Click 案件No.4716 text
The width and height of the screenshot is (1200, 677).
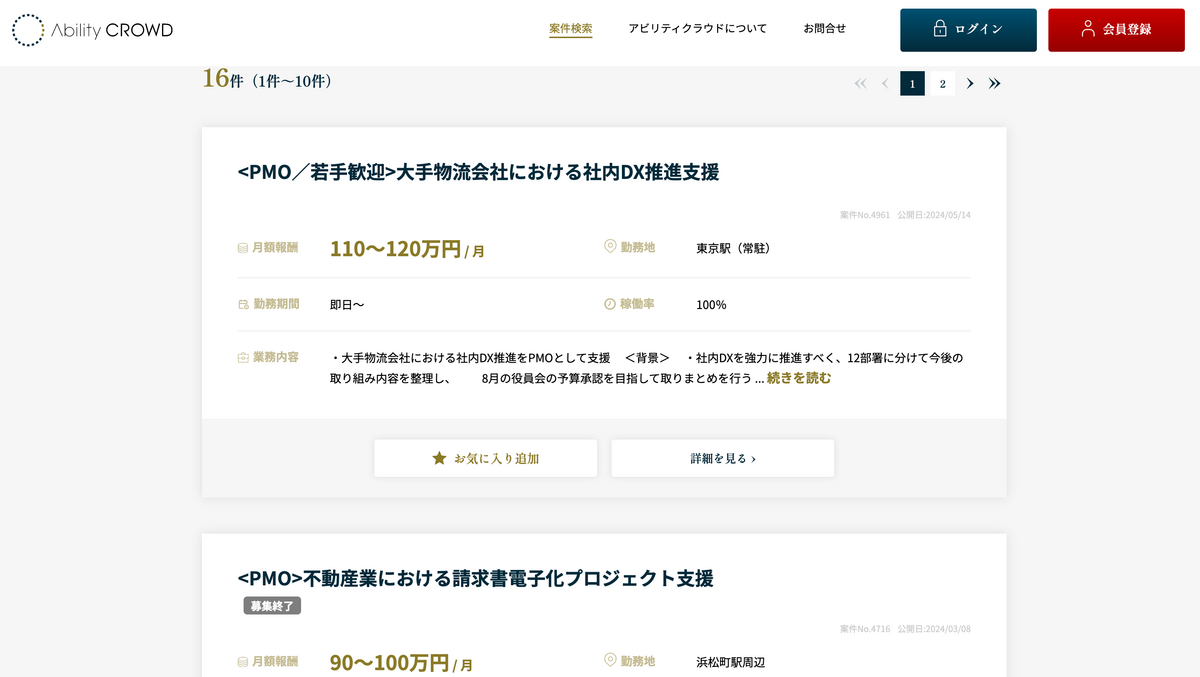coord(865,629)
